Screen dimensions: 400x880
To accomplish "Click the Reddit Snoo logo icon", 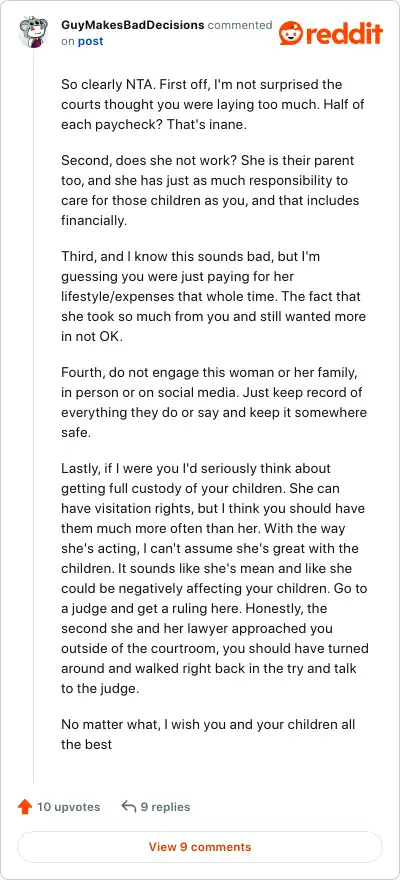I will pyautogui.click(x=291, y=33).
